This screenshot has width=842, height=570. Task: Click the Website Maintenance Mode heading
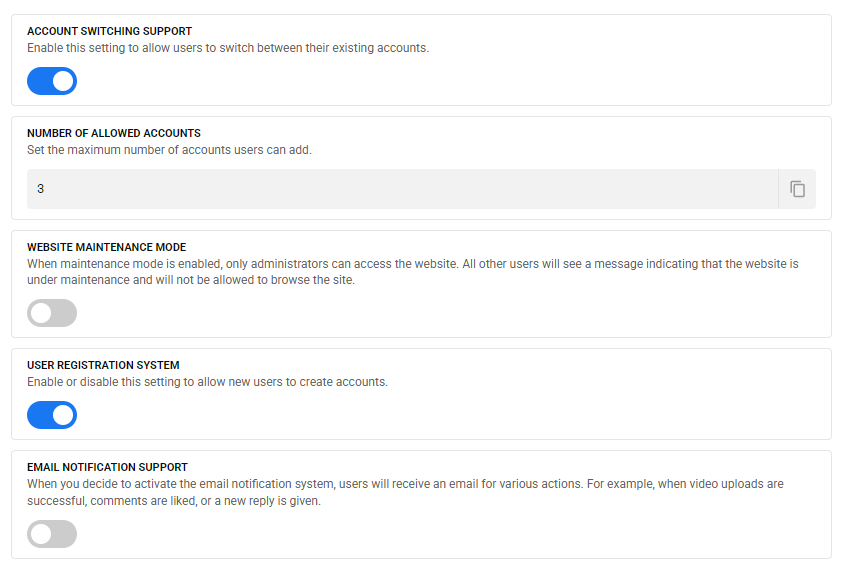[106, 247]
